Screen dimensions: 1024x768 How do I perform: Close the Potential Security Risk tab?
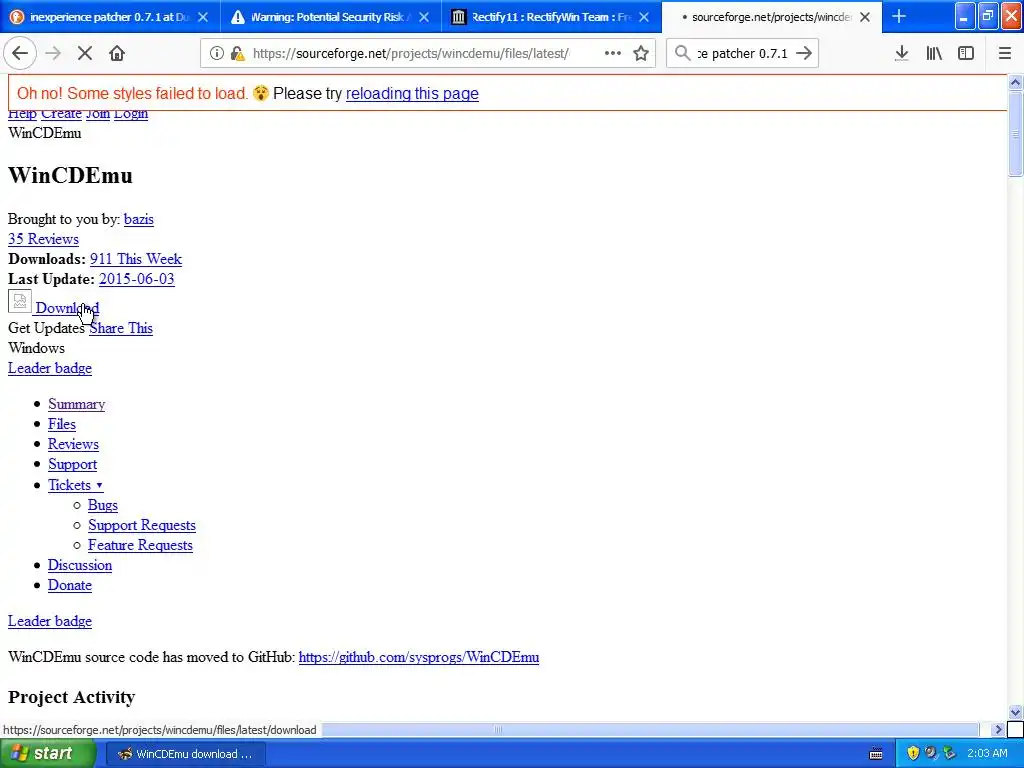coord(424,17)
